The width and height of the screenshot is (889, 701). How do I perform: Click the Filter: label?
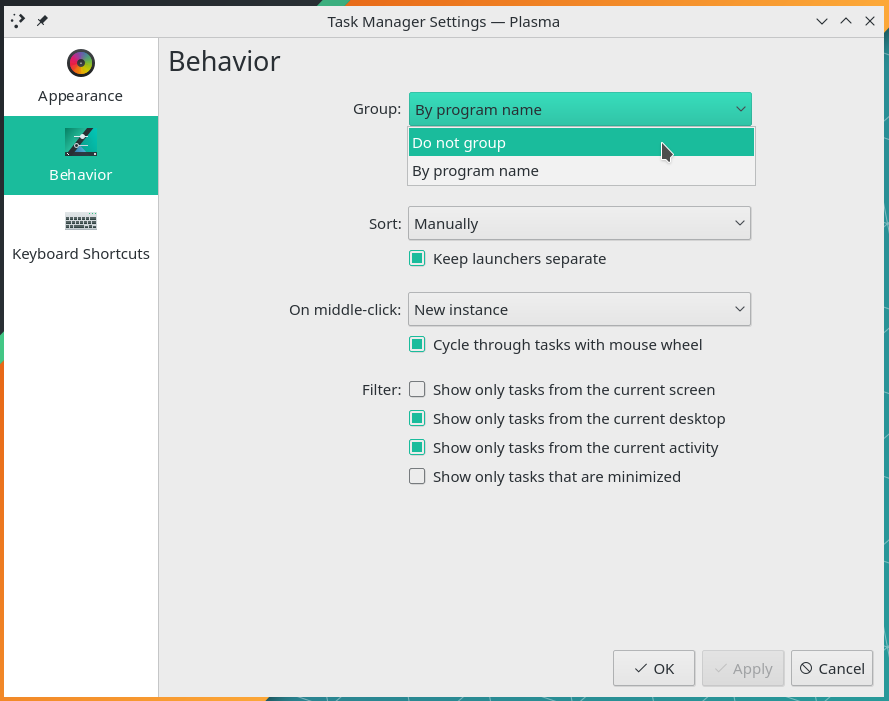[x=382, y=390]
